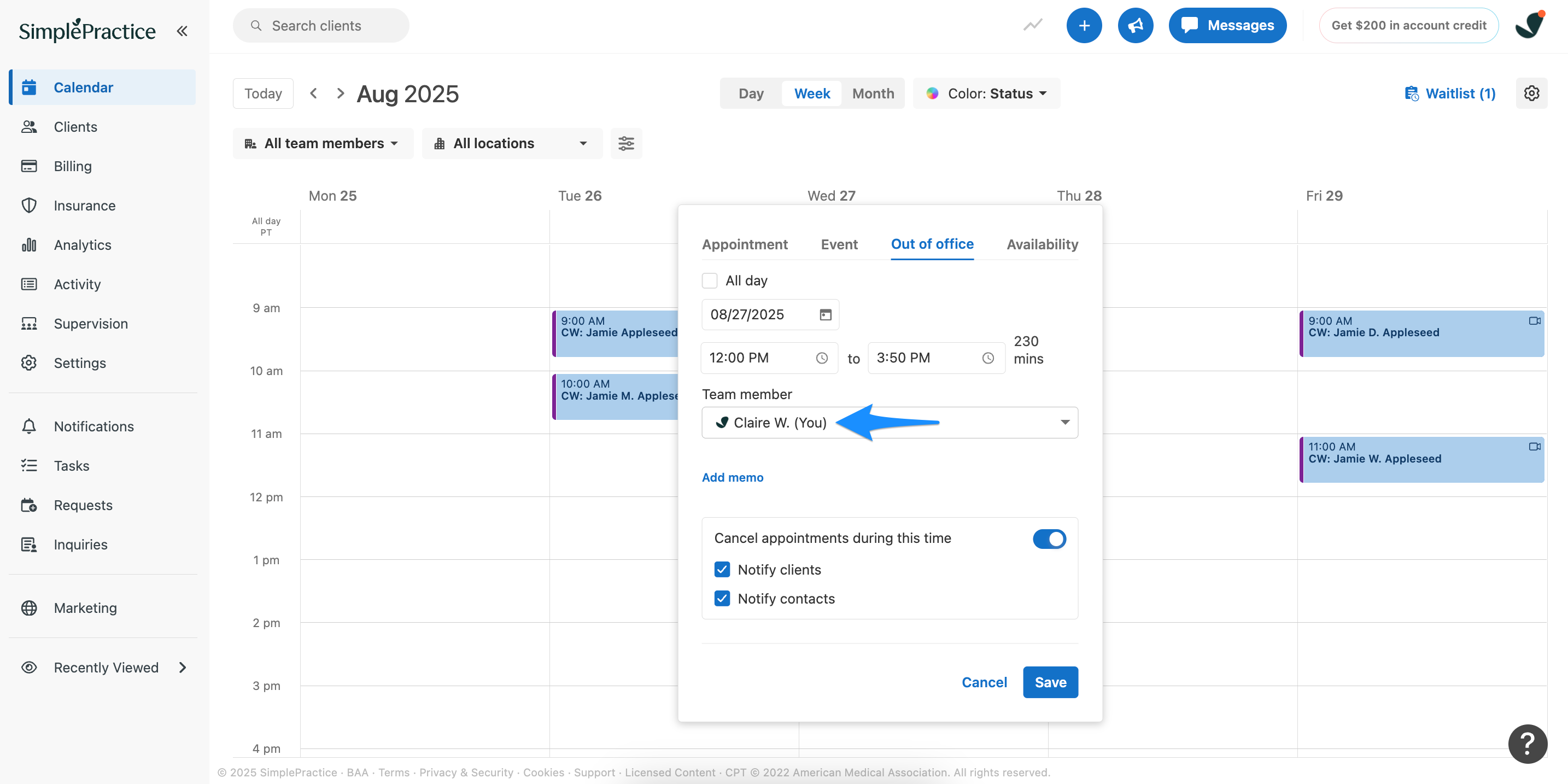Click the Search clients field
The width and height of the screenshot is (1568, 784).
point(321,25)
